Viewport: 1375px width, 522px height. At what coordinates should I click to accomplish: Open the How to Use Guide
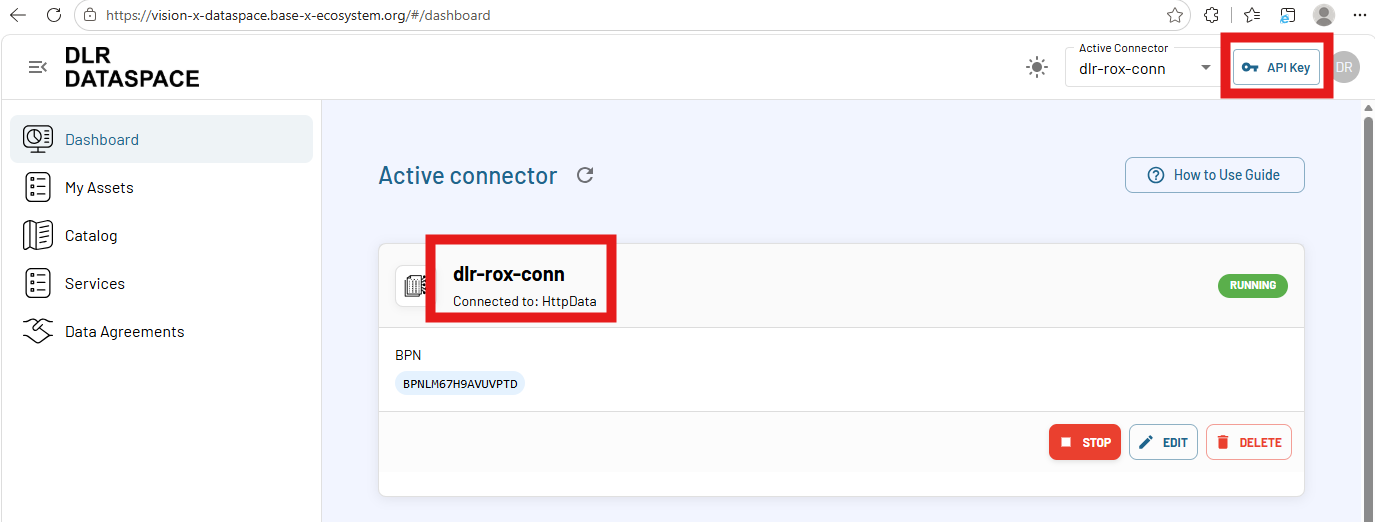pos(1215,175)
